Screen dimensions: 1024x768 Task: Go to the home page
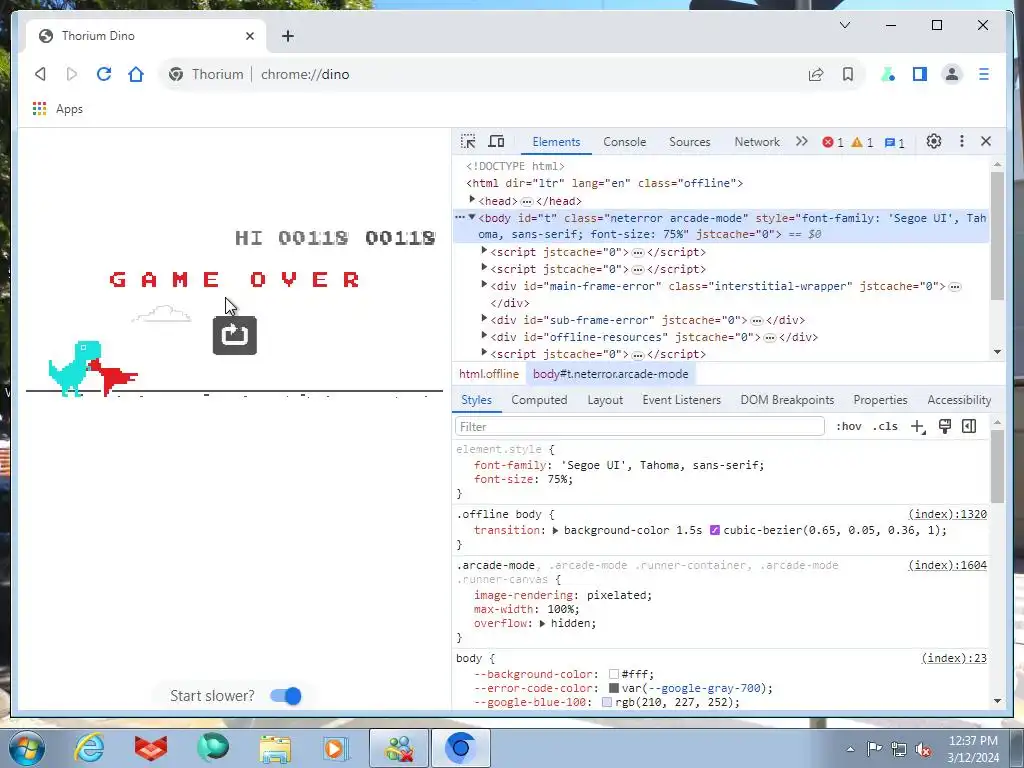click(x=136, y=74)
